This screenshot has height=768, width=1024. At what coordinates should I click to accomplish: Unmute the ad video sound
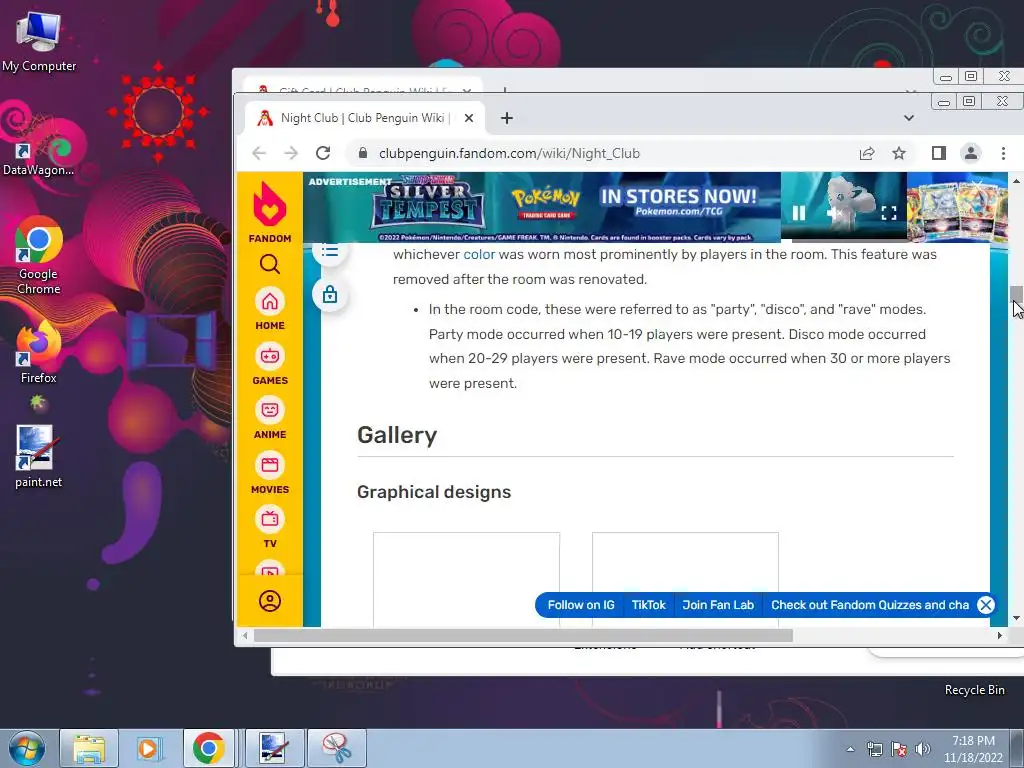(835, 213)
